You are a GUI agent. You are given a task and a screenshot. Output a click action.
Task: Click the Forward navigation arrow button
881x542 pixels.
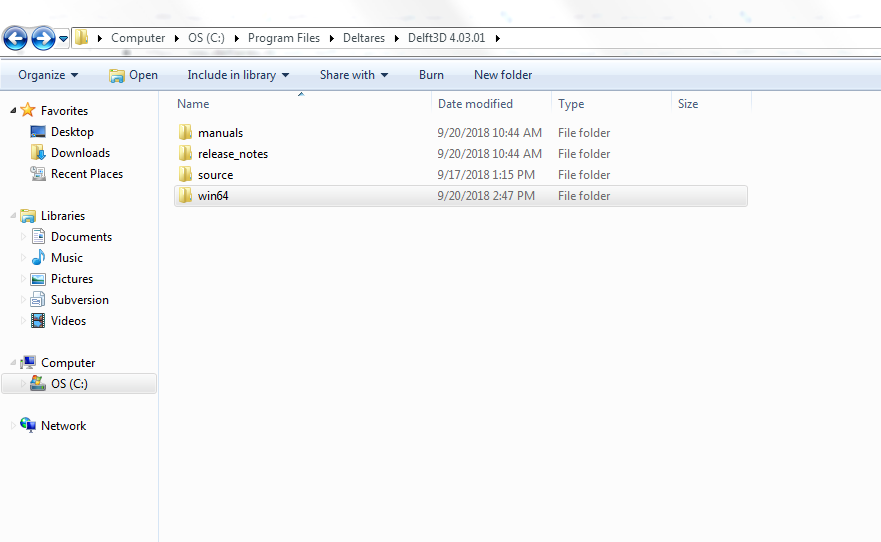(x=43, y=39)
